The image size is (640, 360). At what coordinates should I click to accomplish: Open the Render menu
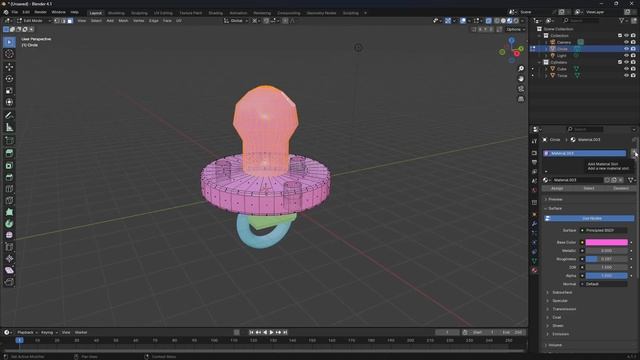[x=40, y=12]
